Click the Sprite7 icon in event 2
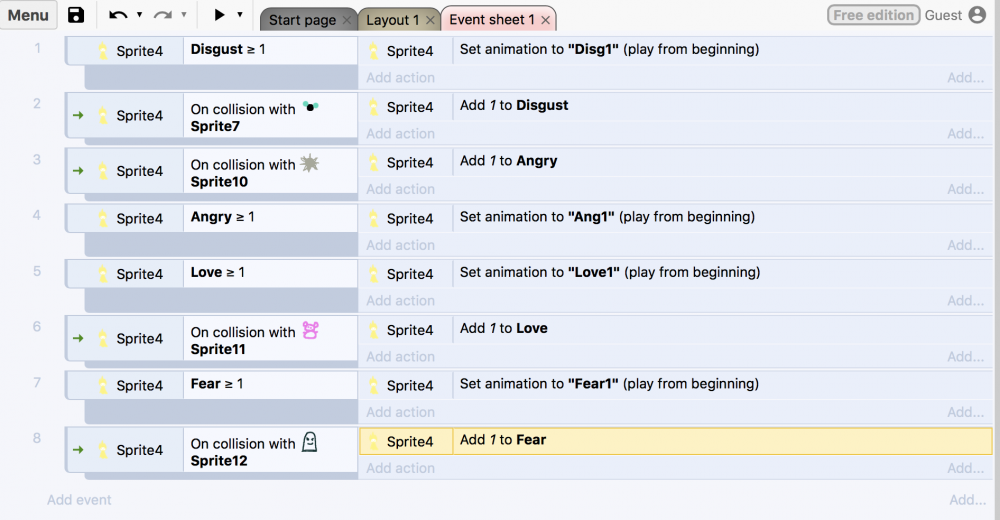Screen dimensions: 1000x520 point(310,108)
